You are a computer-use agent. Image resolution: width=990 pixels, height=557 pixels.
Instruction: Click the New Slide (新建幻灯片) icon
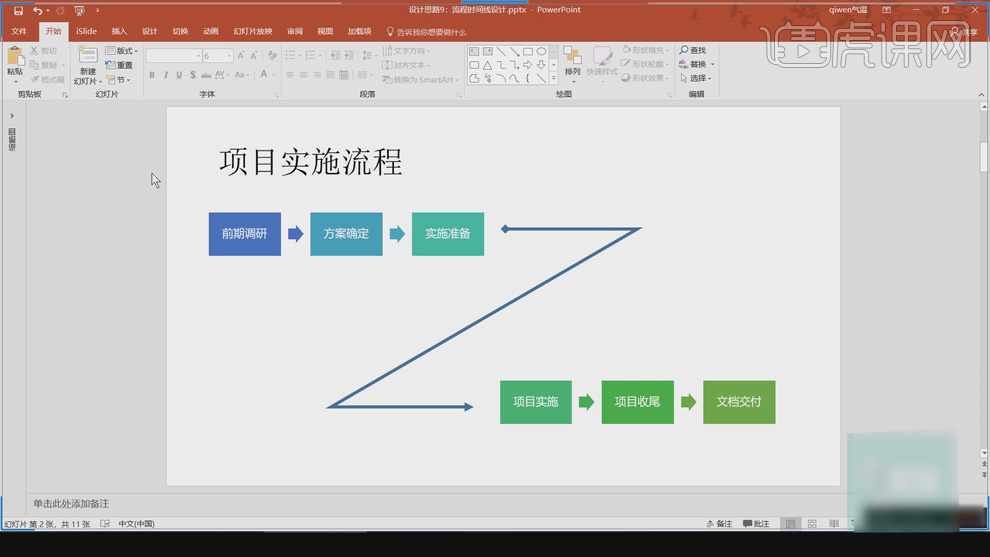click(88, 56)
